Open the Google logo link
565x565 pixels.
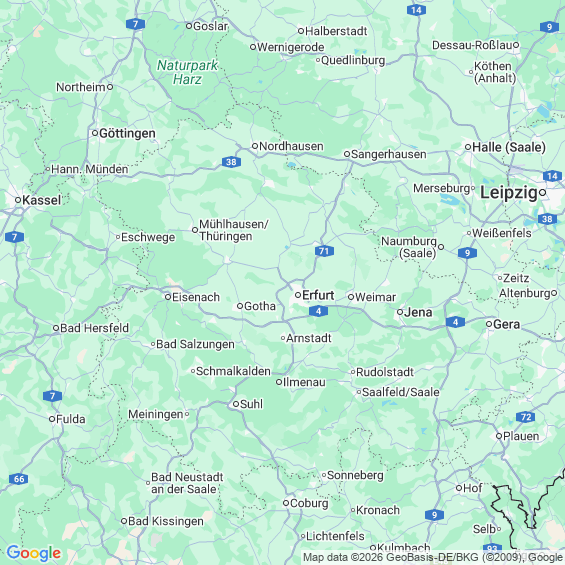click(x=34, y=553)
